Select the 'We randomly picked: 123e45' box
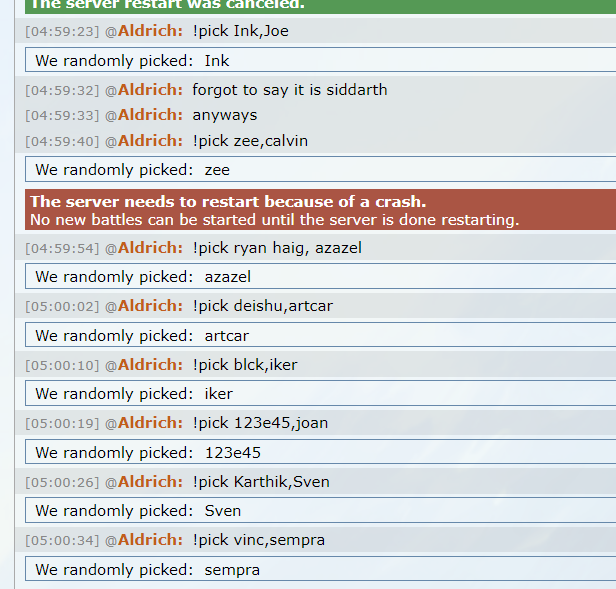This screenshot has height=589, width=616. (x=320, y=452)
